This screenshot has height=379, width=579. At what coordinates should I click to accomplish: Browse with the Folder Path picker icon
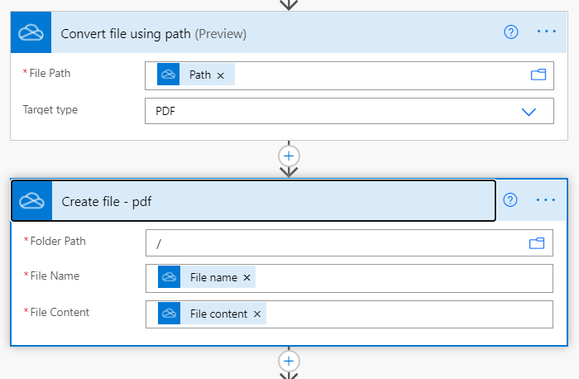(537, 243)
